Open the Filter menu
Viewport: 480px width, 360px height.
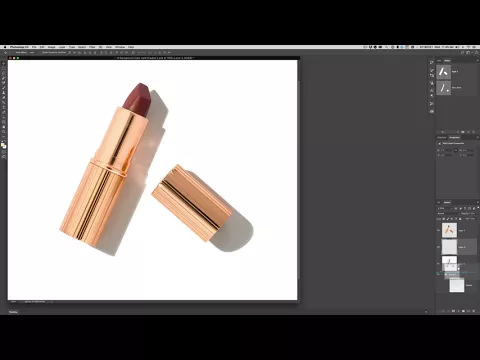(92, 47)
